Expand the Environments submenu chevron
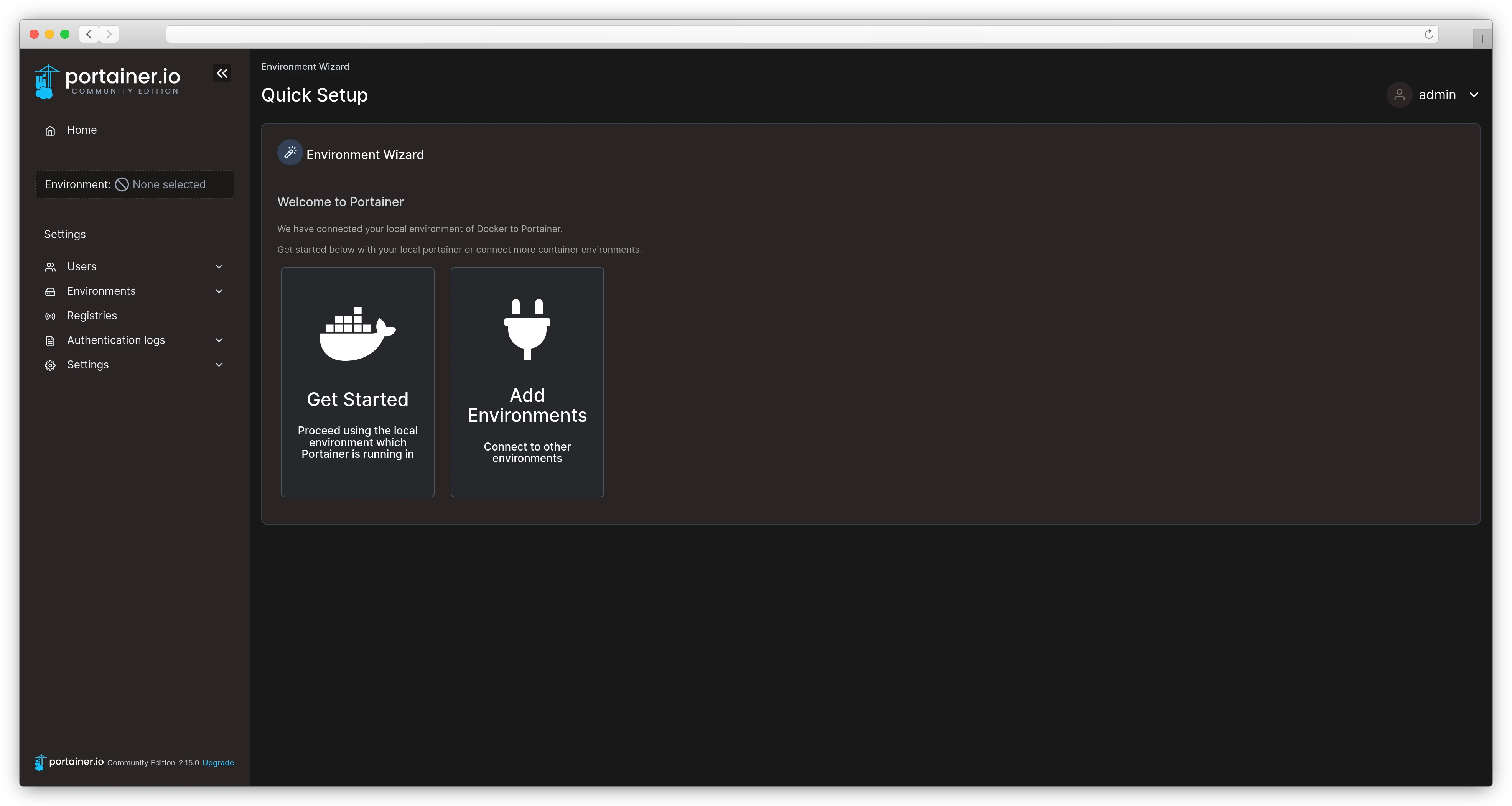1512x806 pixels. coord(219,291)
